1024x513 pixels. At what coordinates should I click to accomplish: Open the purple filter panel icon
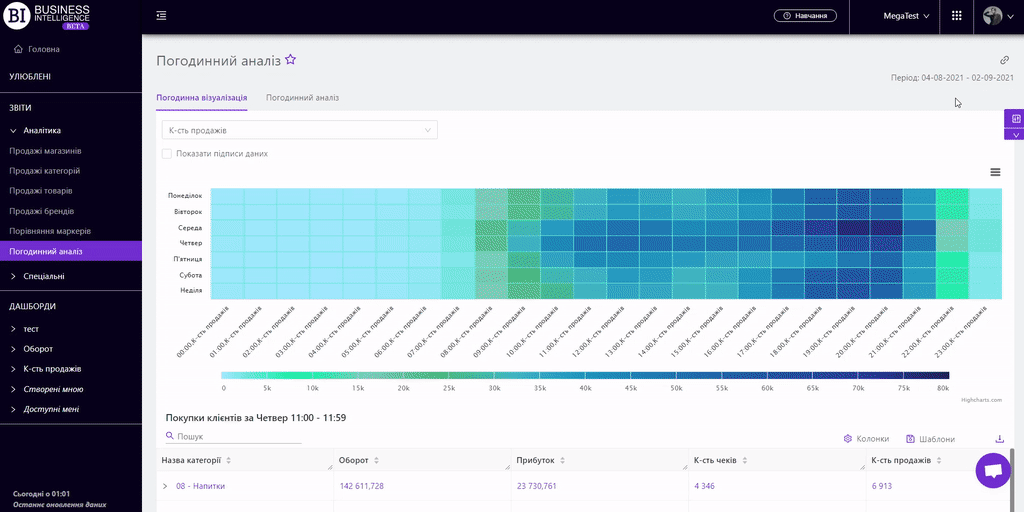[1015, 118]
